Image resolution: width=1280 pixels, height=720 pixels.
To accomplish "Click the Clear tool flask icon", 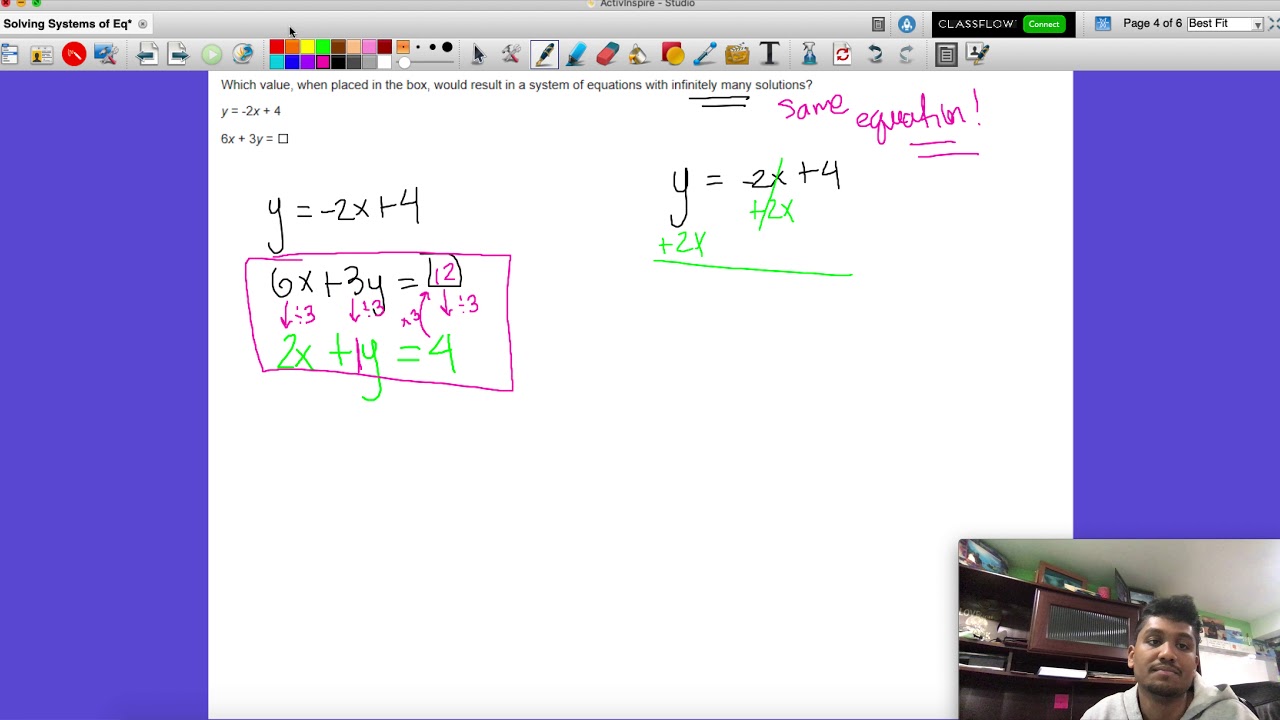I will click(x=809, y=54).
